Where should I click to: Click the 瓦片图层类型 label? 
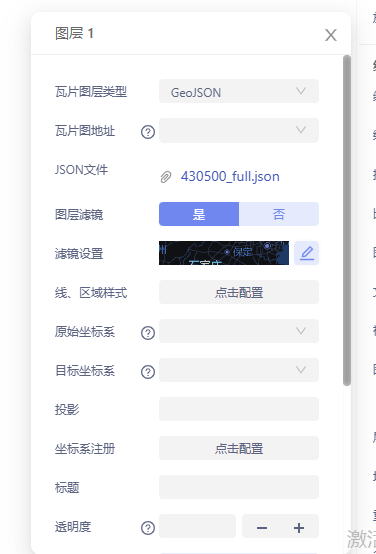pos(91,92)
